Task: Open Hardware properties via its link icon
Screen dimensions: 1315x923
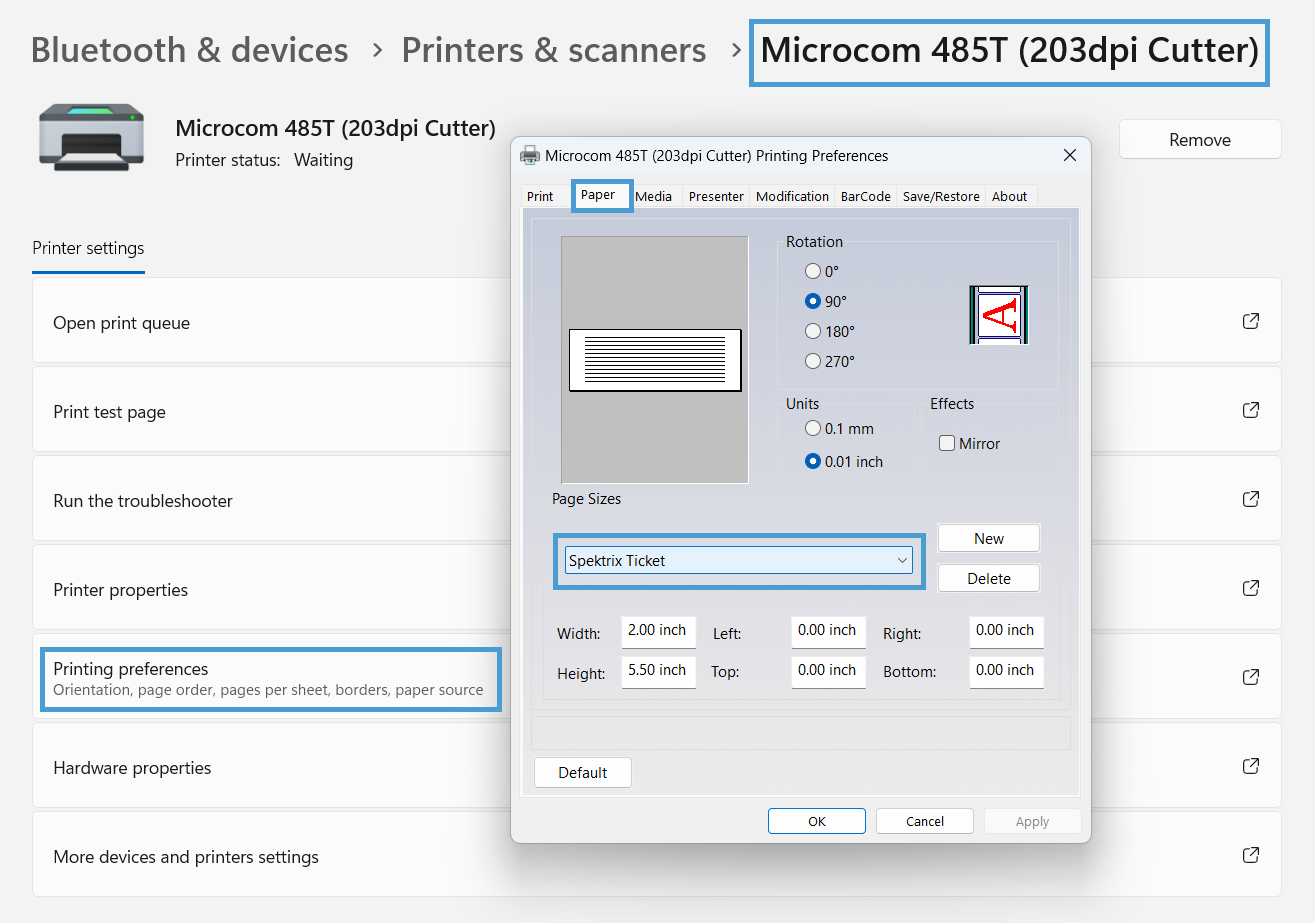Action: click(x=1251, y=766)
